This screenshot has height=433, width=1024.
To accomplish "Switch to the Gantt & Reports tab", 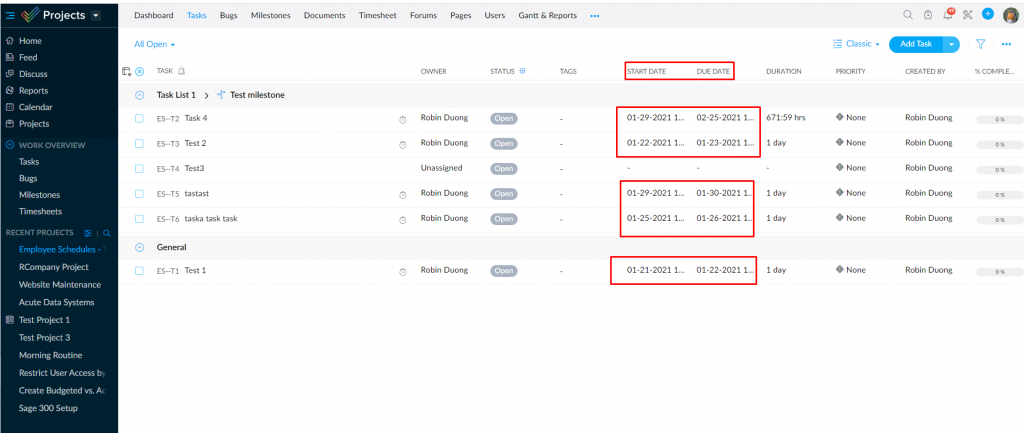I will pos(547,16).
